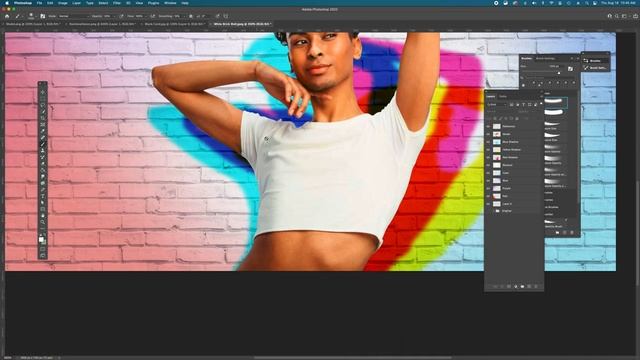Hide the Red Shadow layer

(x=488, y=158)
